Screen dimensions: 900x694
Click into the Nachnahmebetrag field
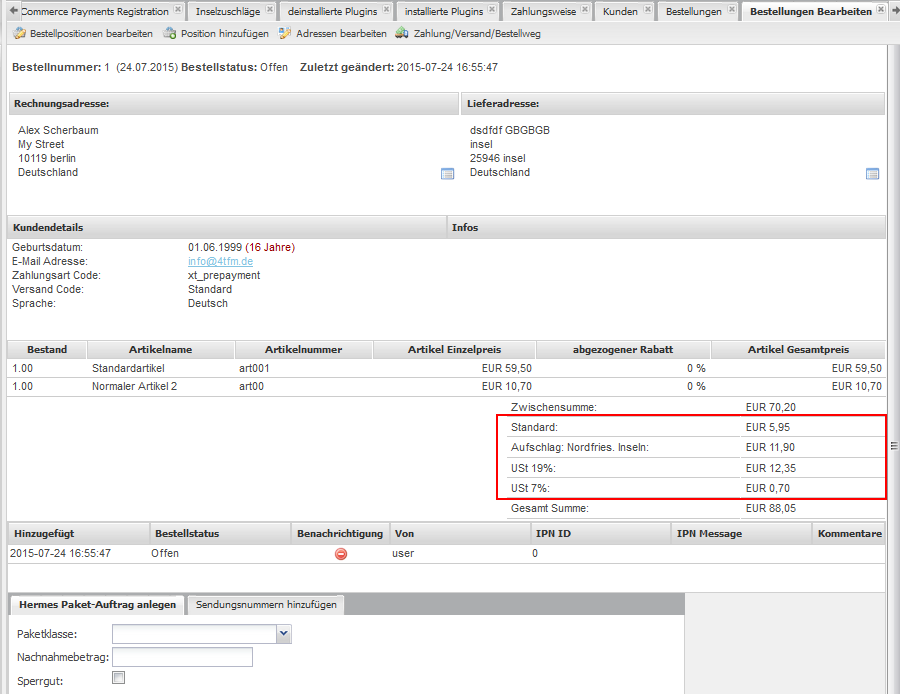pos(182,657)
